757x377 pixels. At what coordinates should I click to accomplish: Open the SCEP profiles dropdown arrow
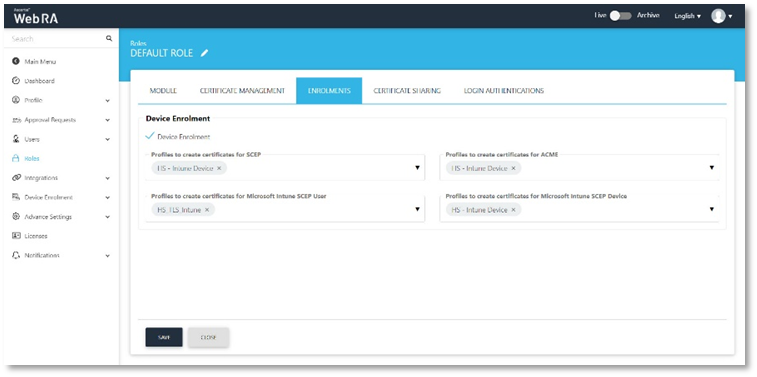pos(417,168)
